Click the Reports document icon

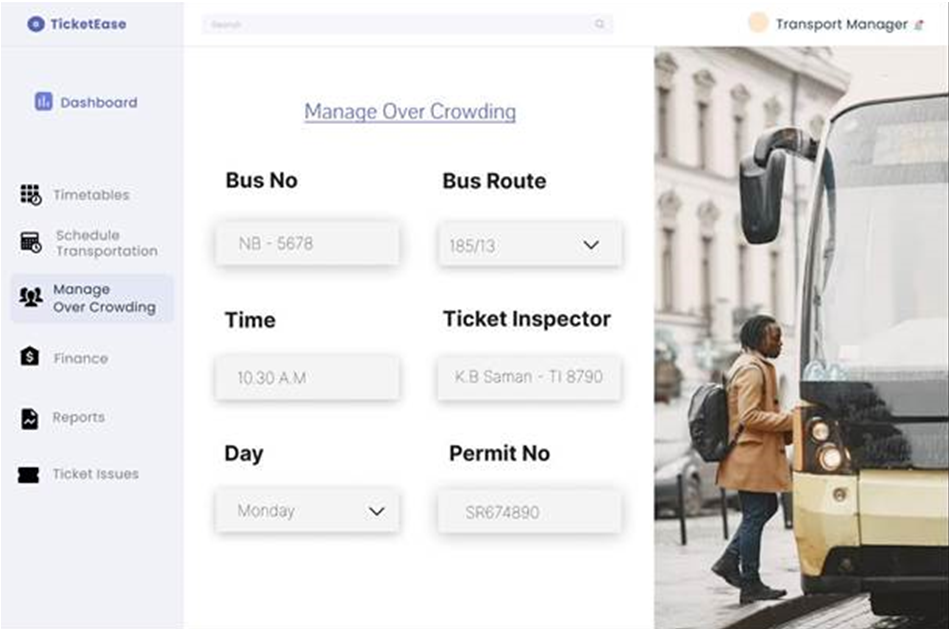[29, 418]
